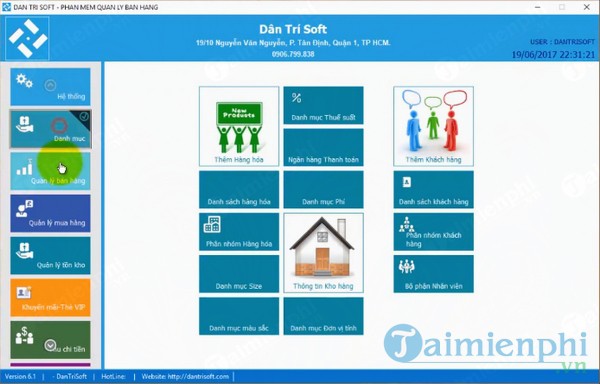Click the Version 6.1 status text
600x384 pixels.
point(20,376)
